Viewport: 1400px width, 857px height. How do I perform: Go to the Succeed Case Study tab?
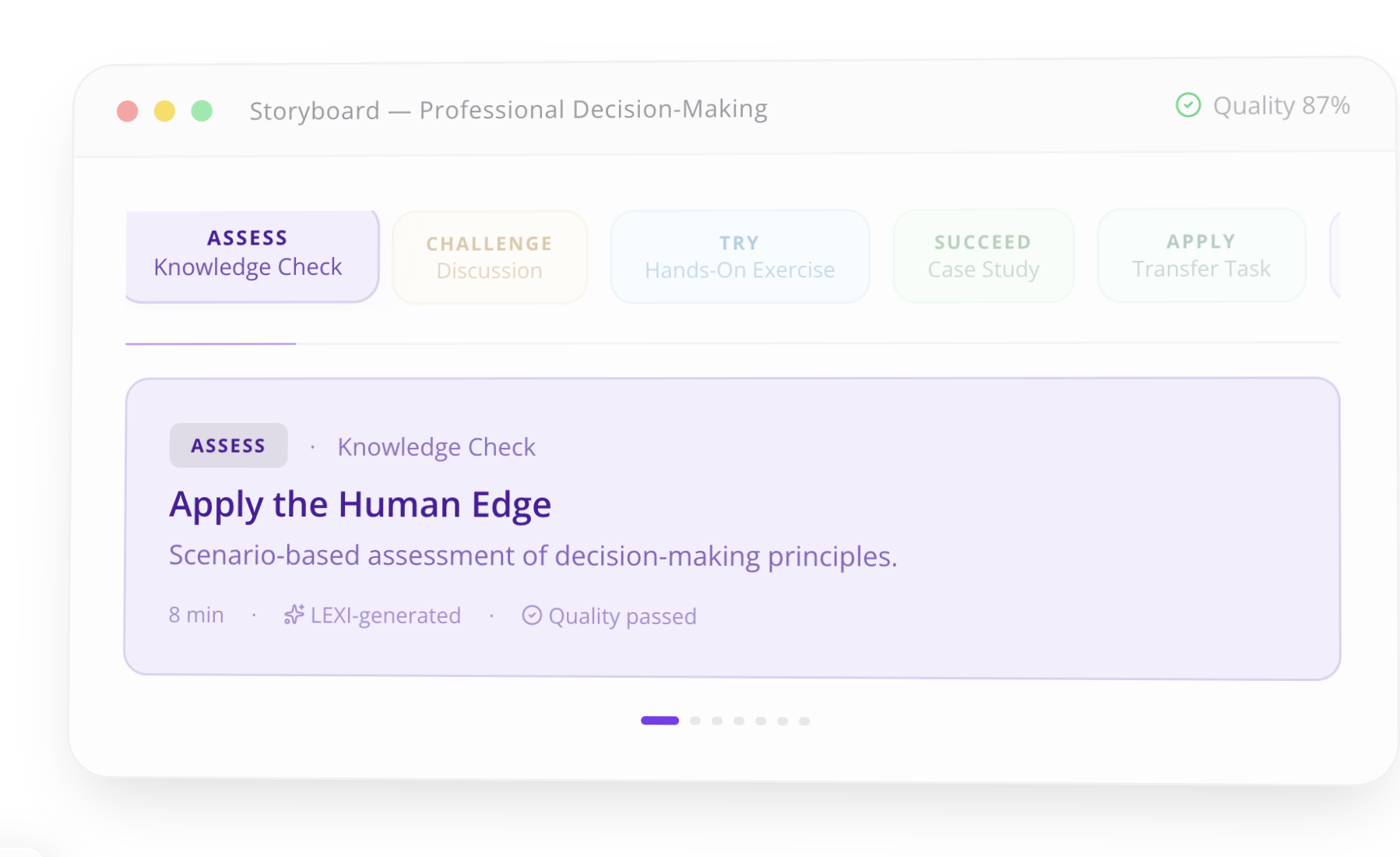tap(983, 256)
